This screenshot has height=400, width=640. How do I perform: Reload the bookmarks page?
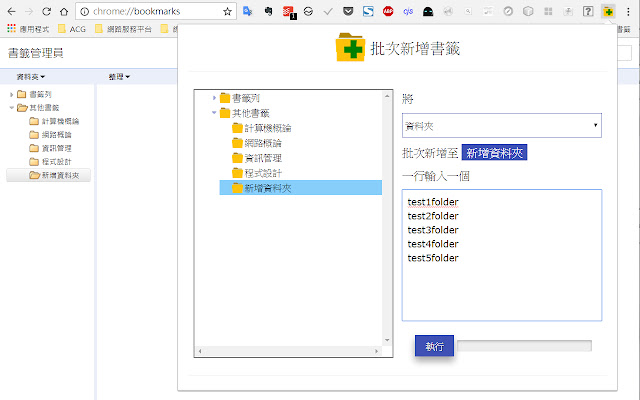point(46,11)
